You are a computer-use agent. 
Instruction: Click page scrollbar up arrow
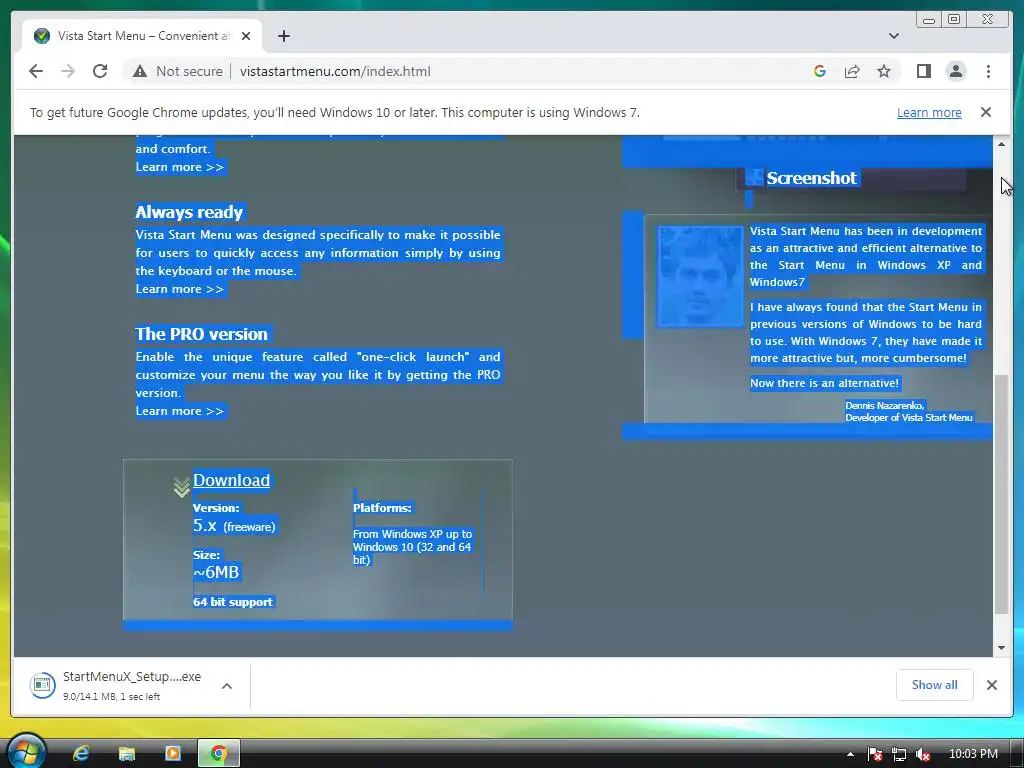[1001, 144]
